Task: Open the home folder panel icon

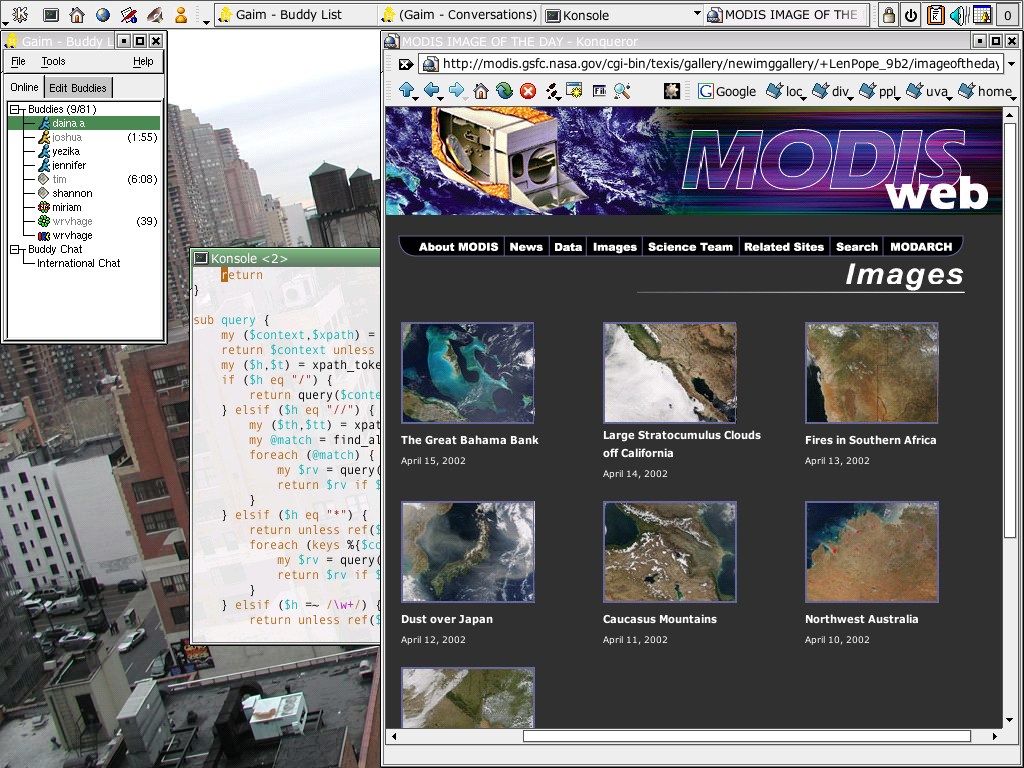Action: (76, 14)
